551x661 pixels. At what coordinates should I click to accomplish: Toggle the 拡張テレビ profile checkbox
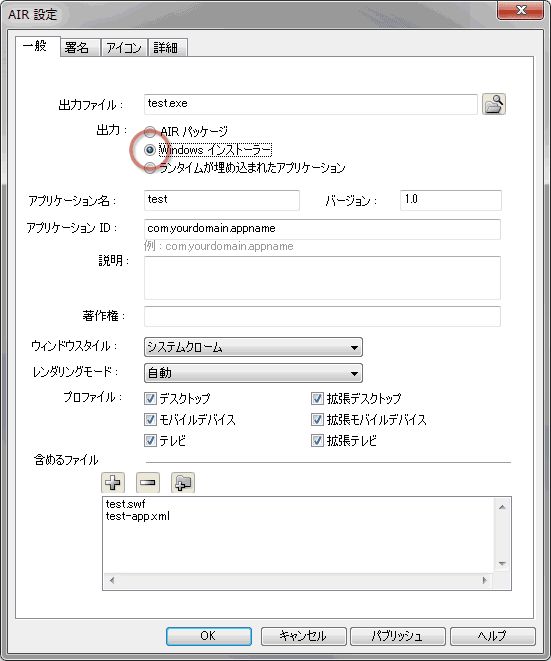pyautogui.click(x=317, y=441)
